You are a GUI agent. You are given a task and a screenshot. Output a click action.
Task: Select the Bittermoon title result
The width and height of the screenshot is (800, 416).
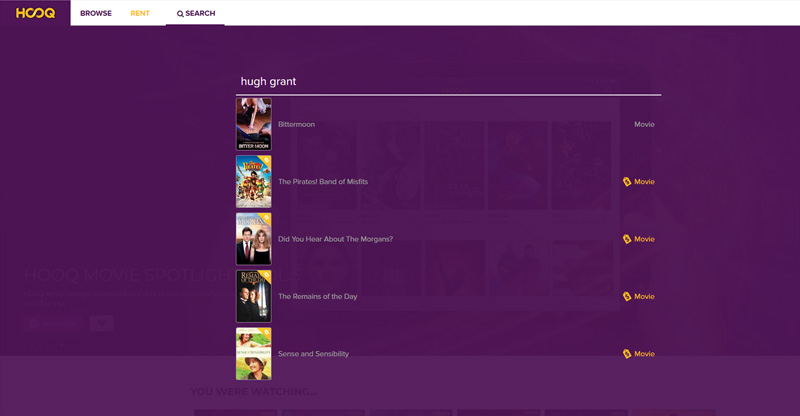click(x=296, y=124)
